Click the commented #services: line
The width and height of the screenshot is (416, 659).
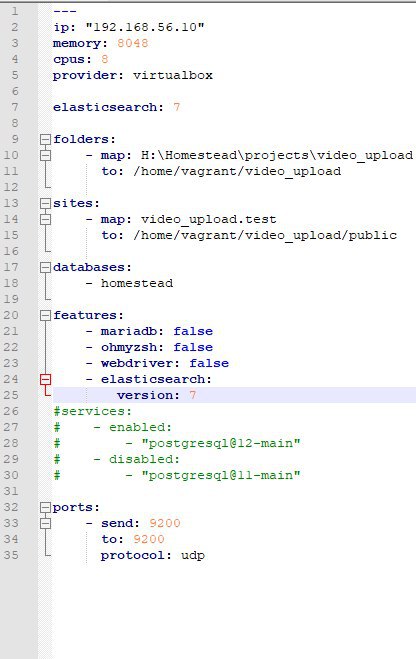tap(92, 411)
